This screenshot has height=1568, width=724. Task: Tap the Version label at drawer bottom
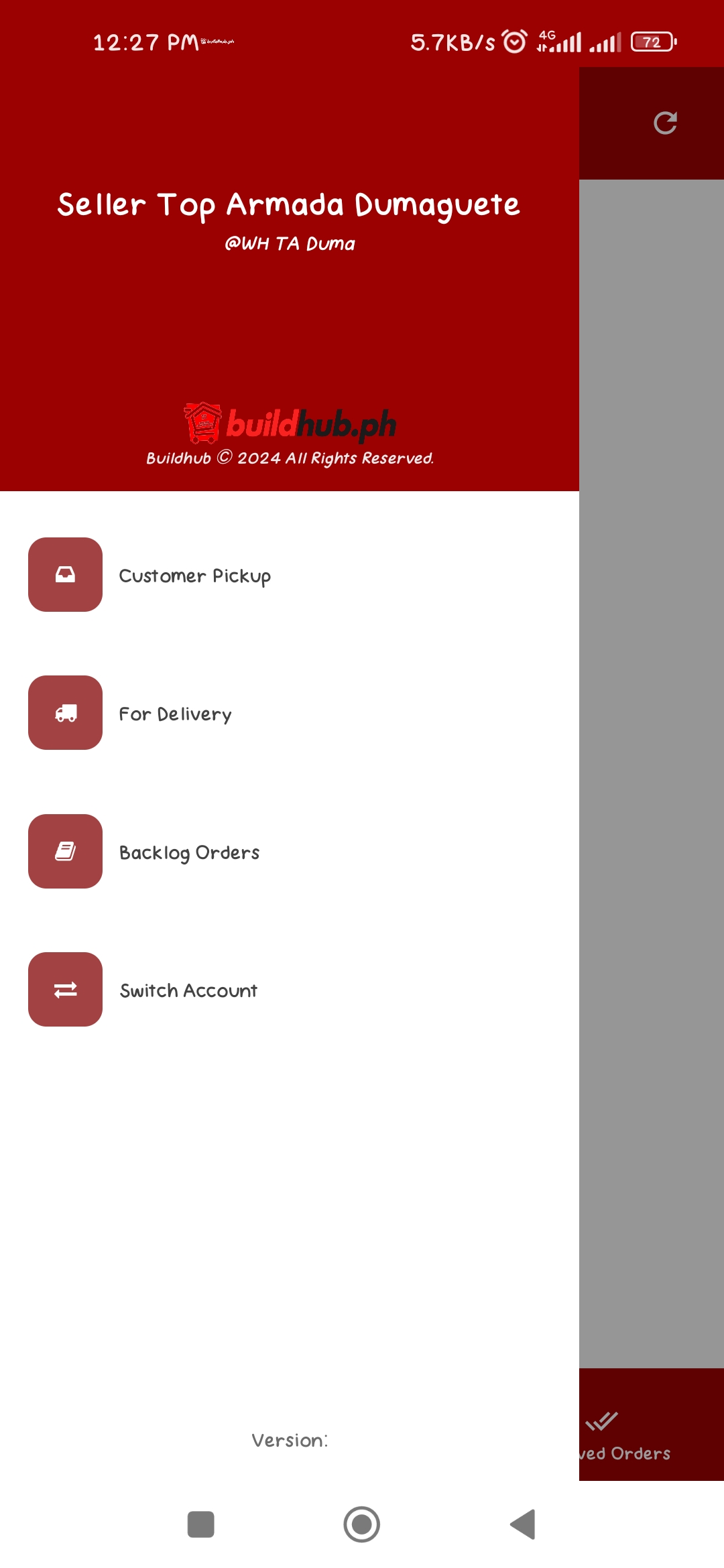[290, 1440]
